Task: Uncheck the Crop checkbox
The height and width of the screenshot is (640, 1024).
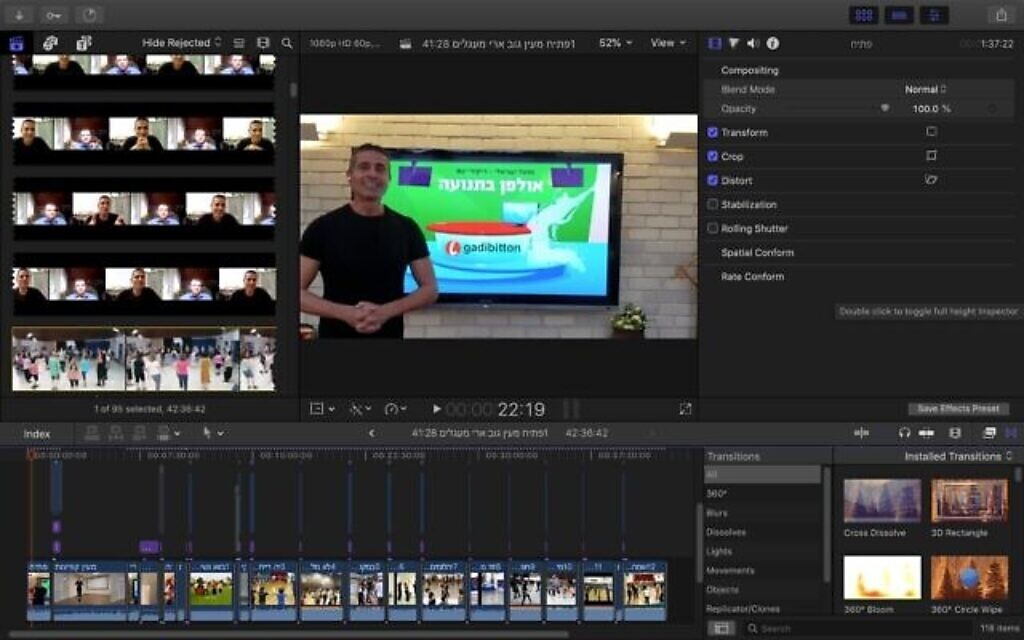Action: click(712, 156)
